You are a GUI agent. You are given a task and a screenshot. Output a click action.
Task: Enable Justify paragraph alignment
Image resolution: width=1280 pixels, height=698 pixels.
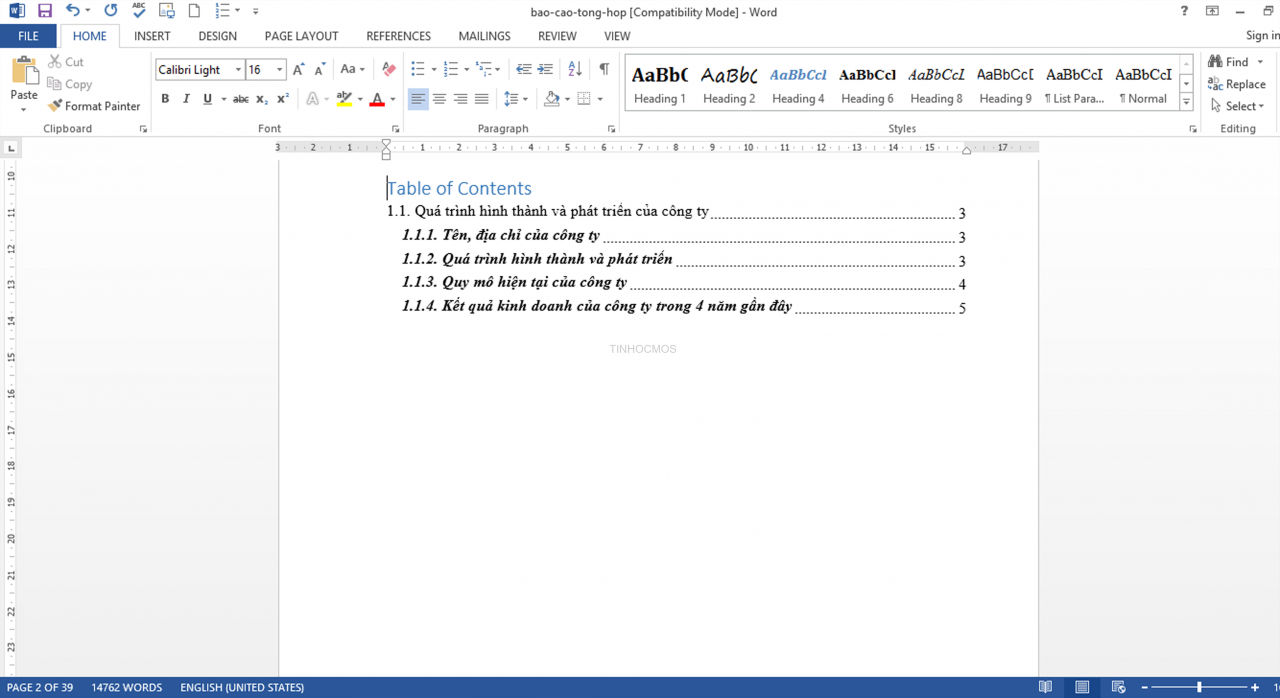(x=482, y=99)
